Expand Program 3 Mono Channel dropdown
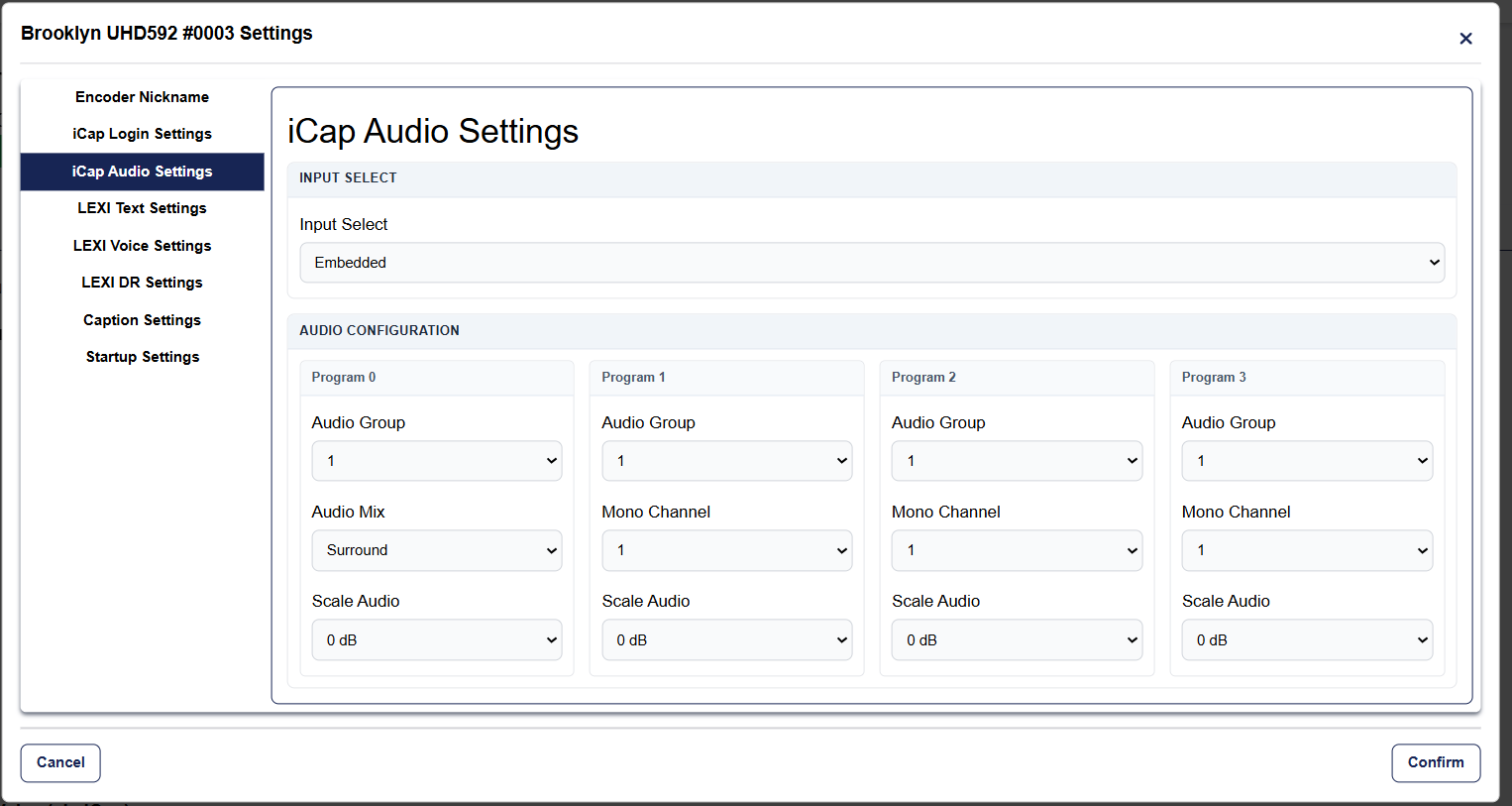 [x=1307, y=550]
